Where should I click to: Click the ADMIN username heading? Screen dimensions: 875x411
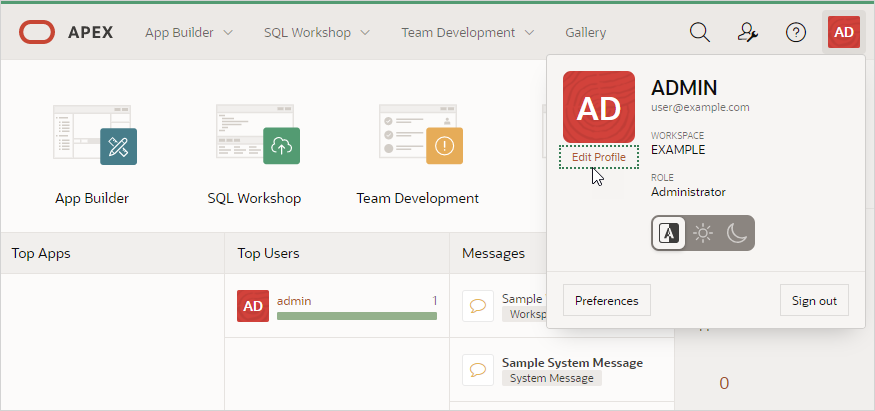(x=684, y=88)
